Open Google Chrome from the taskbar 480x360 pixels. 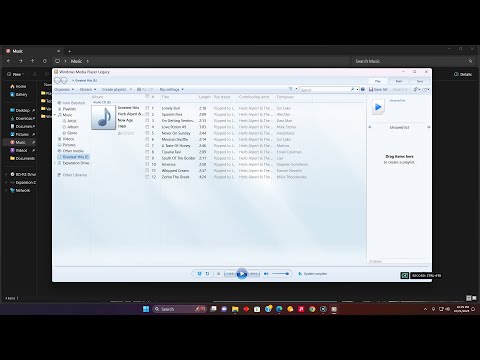click(x=312, y=309)
